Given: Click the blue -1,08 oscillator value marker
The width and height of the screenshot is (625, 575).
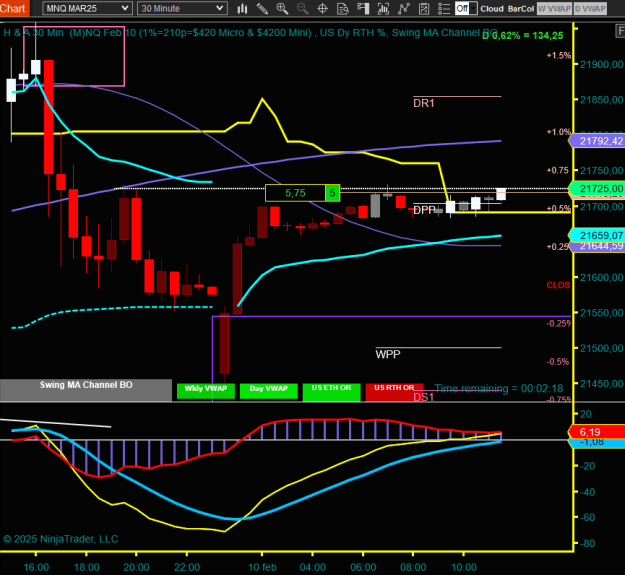Looking at the screenshot, I should tap(597, 442).
